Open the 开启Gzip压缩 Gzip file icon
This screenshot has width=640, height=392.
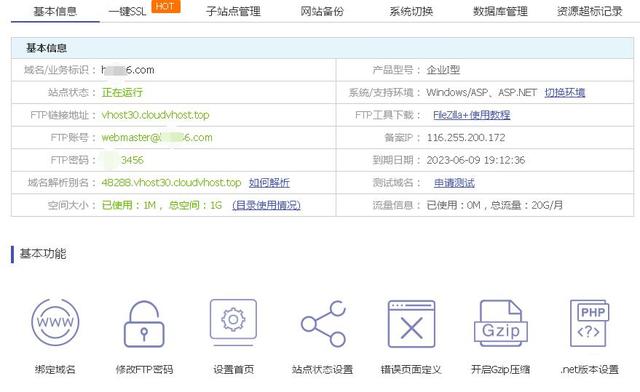(501, 323)
